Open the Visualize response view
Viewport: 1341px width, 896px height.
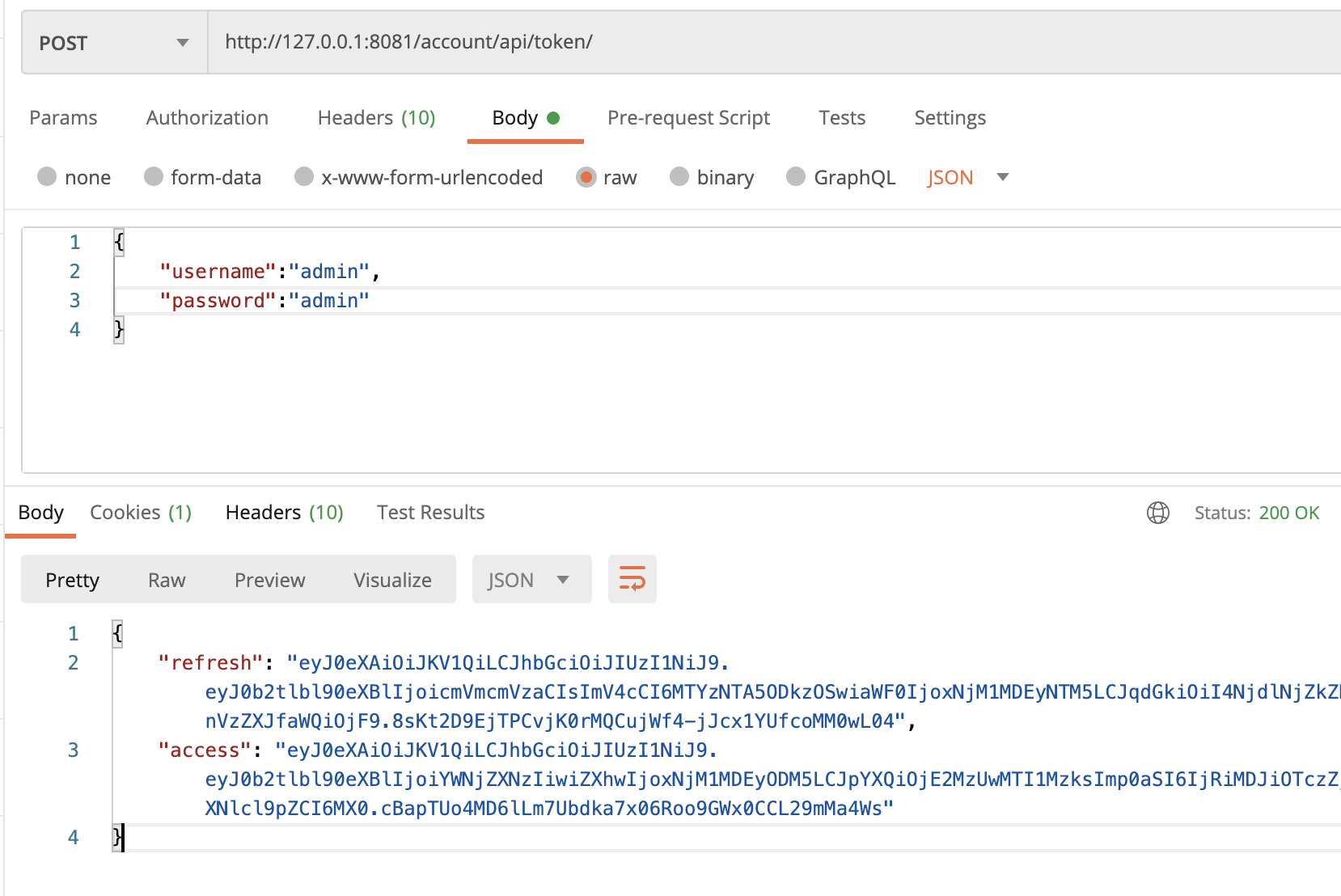click(x=392, y=580)
